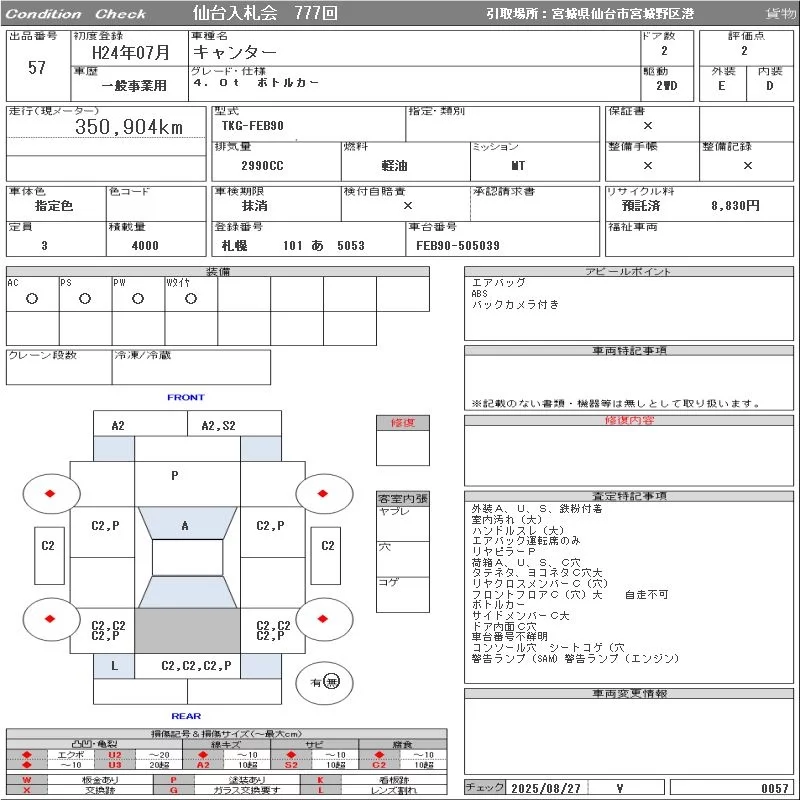Select first registration date H24年07月
Viewport: 800px width, 800px height.
131,53
